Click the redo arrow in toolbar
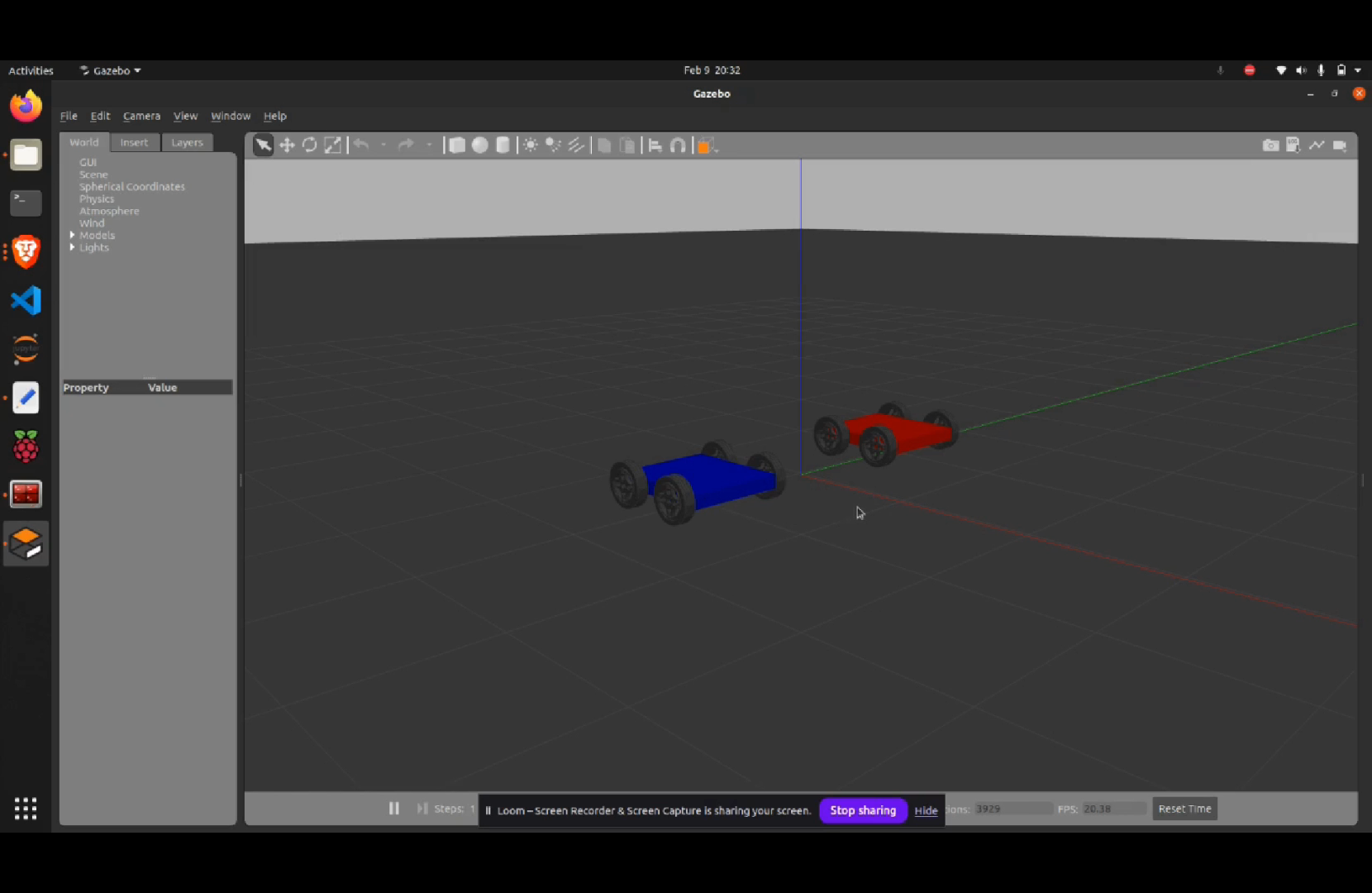This screenshot has width=1372, height=893. tap(406, 146)
